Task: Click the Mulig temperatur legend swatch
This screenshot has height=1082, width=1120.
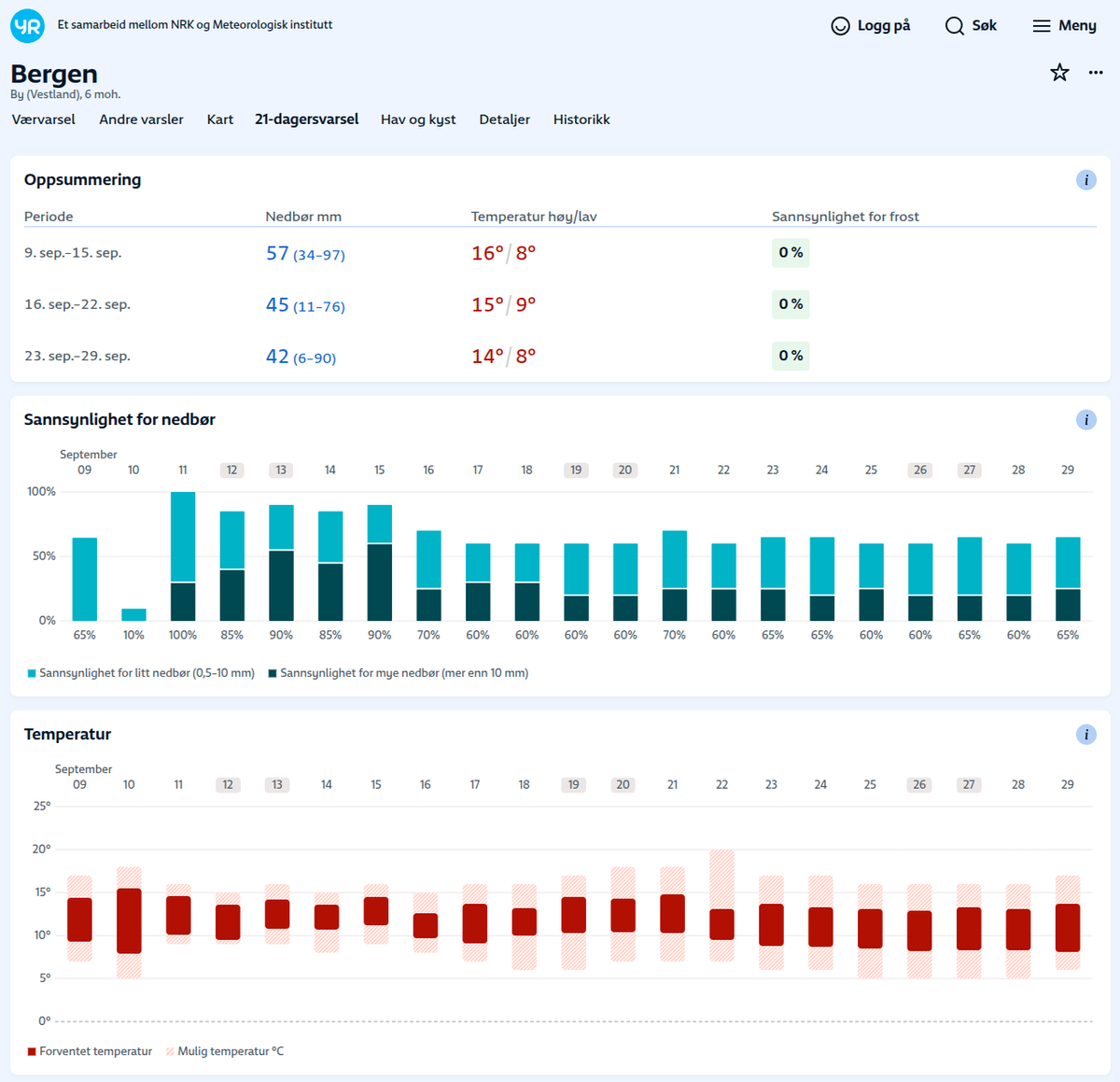Action: click(x=170, y=1051)
